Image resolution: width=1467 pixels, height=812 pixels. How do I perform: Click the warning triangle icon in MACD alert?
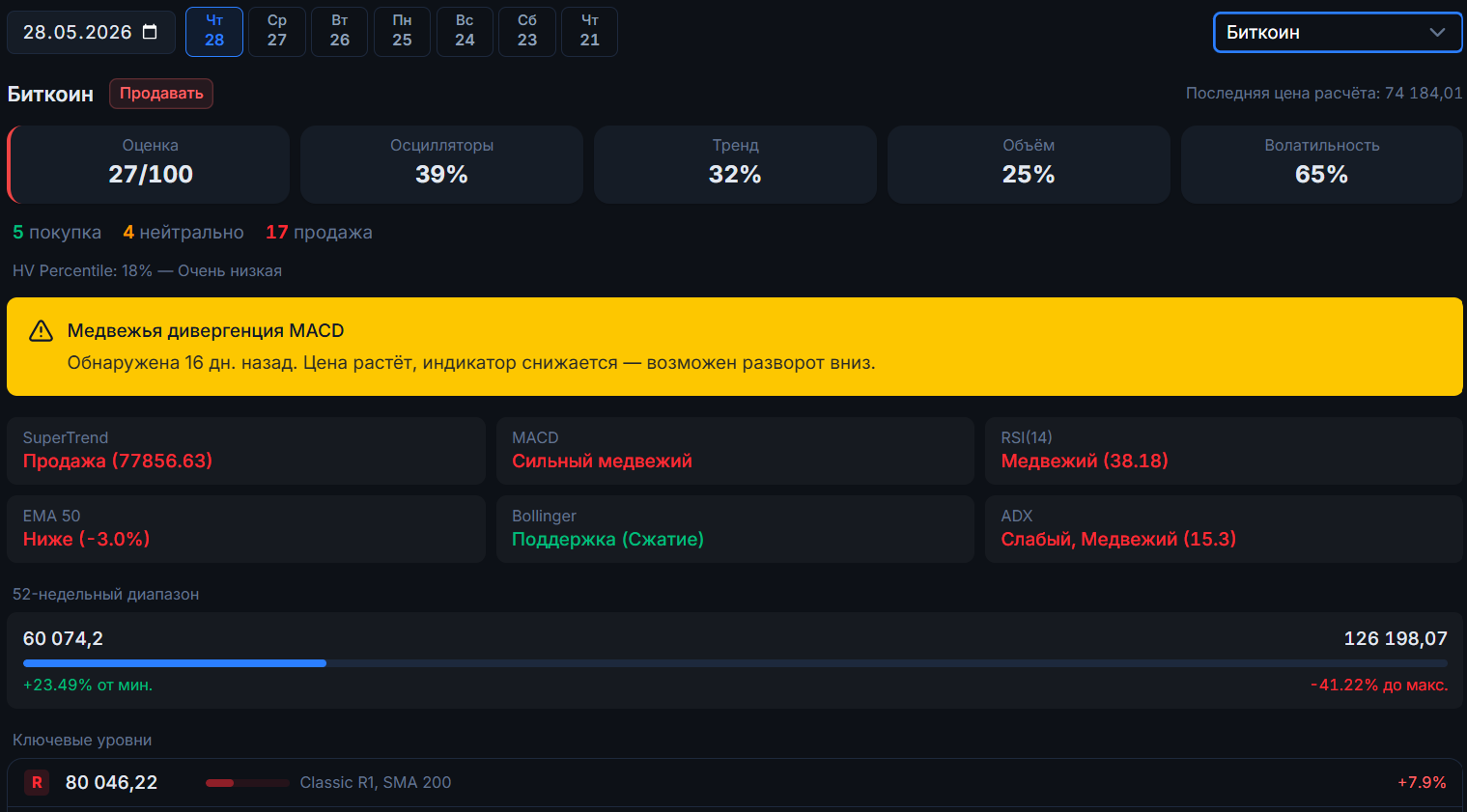[x=41, y=331]
